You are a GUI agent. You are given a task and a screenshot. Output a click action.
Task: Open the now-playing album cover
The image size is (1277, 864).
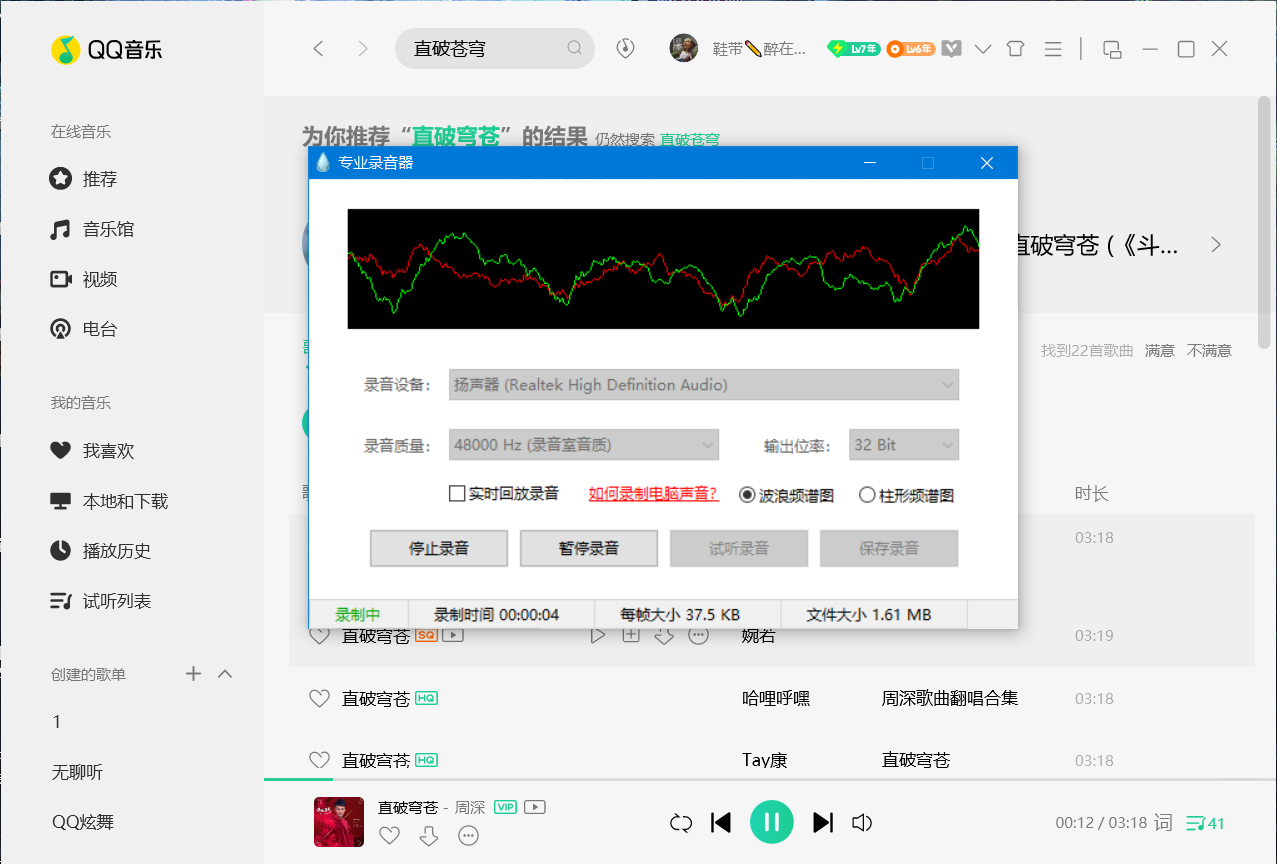click(338, 822)
